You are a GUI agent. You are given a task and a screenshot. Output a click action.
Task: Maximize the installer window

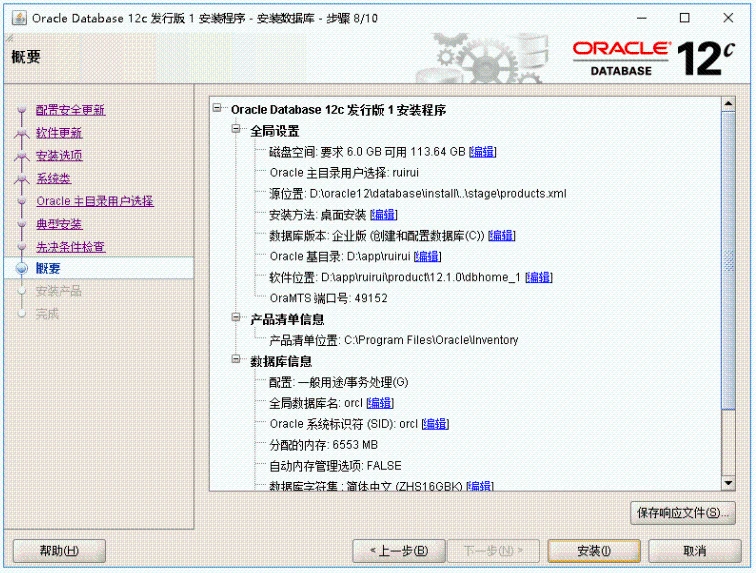(684, 18)
